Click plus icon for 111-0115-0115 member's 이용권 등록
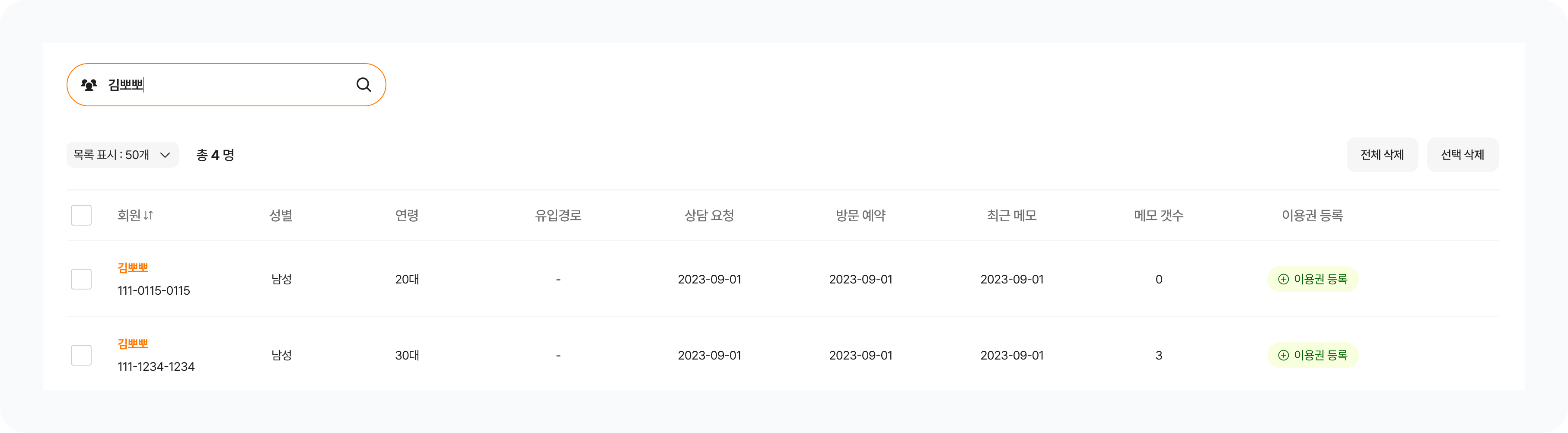The height and width of the screenshot is (433, 1568). tap(1283, 280)
